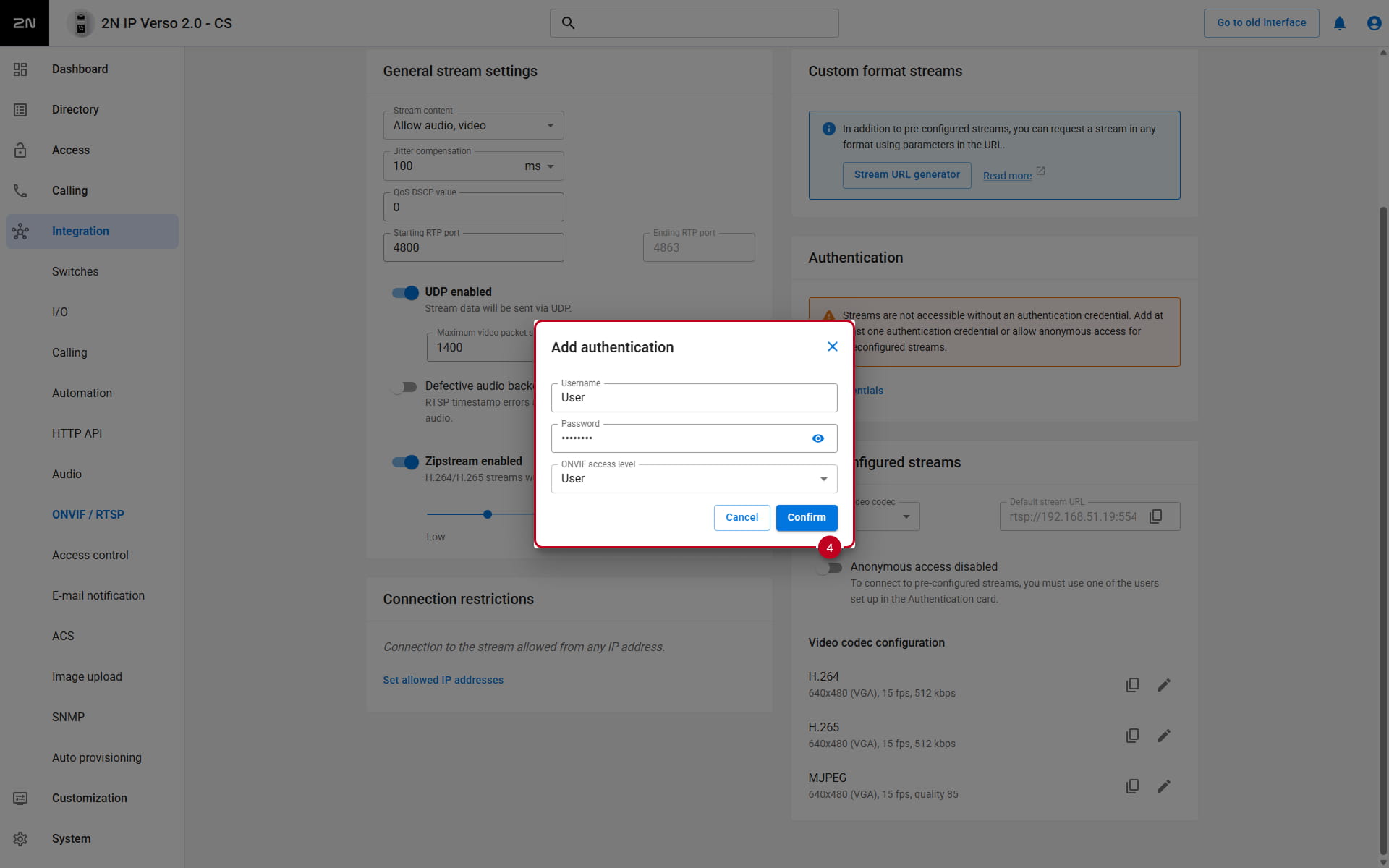Click the Starting RTP port field
Viewport: 1389px width, 868px height.
(474, 247)
